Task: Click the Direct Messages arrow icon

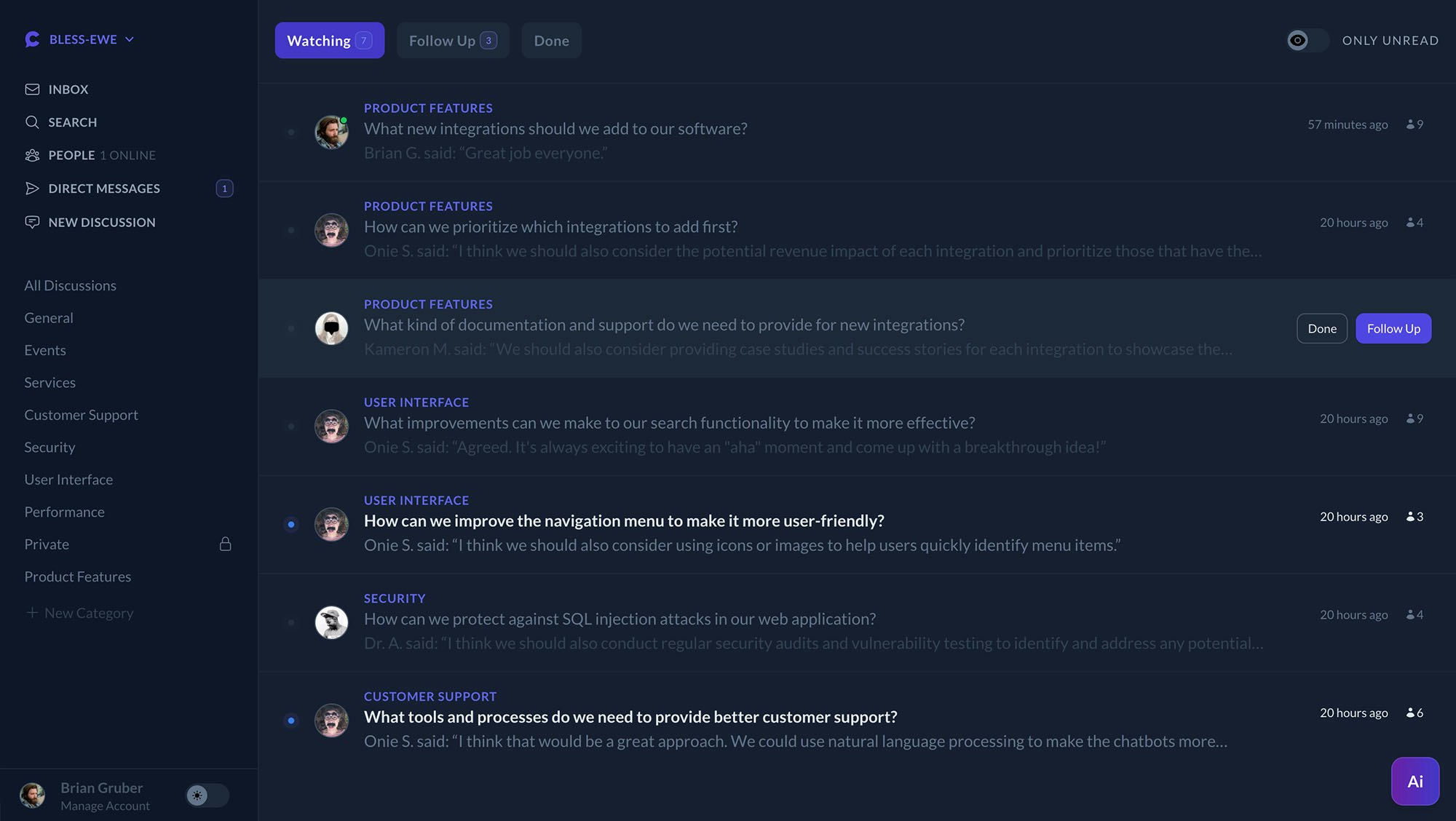Action: coord(32,189)
